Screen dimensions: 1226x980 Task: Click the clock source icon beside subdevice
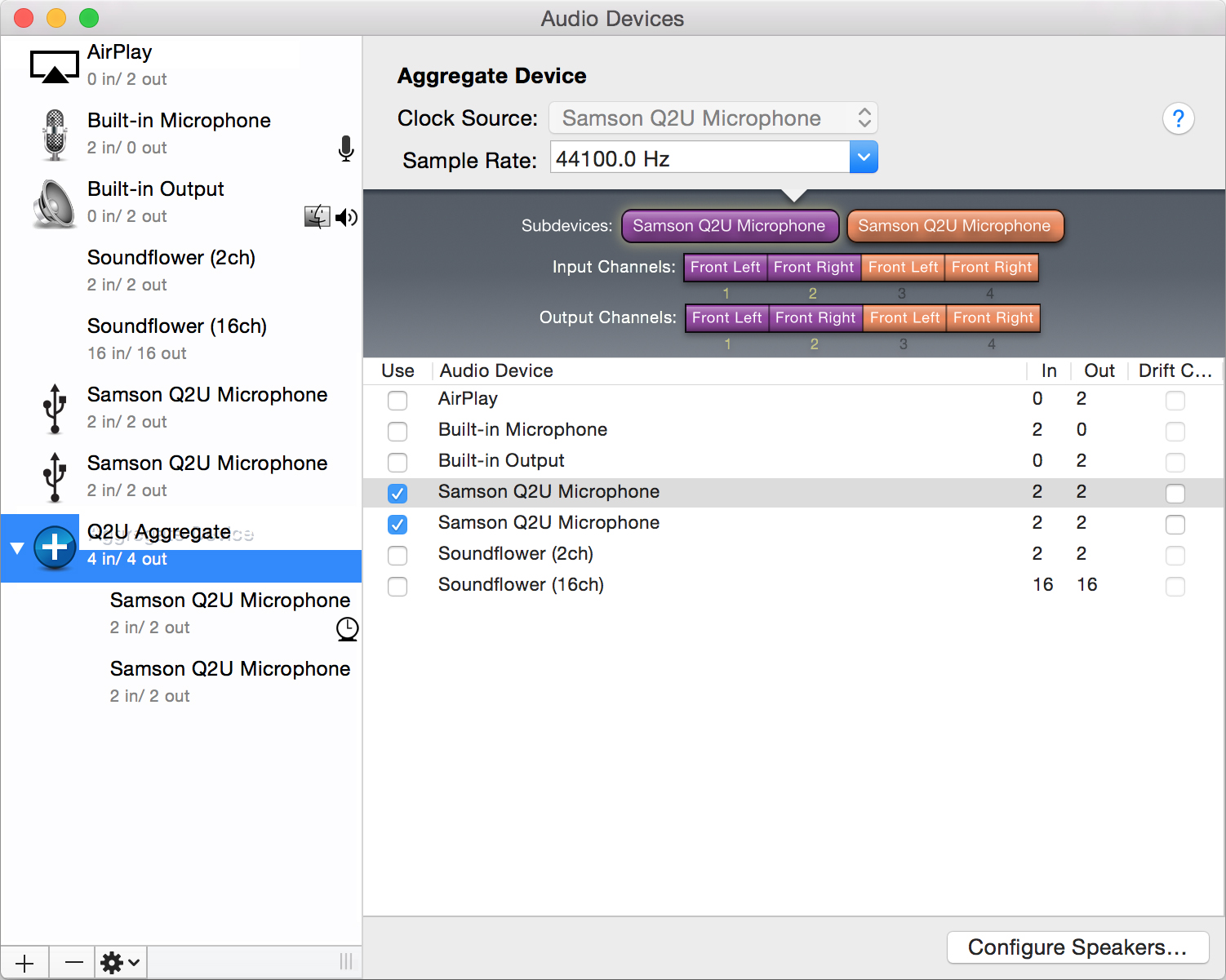(x=347, y=628)
